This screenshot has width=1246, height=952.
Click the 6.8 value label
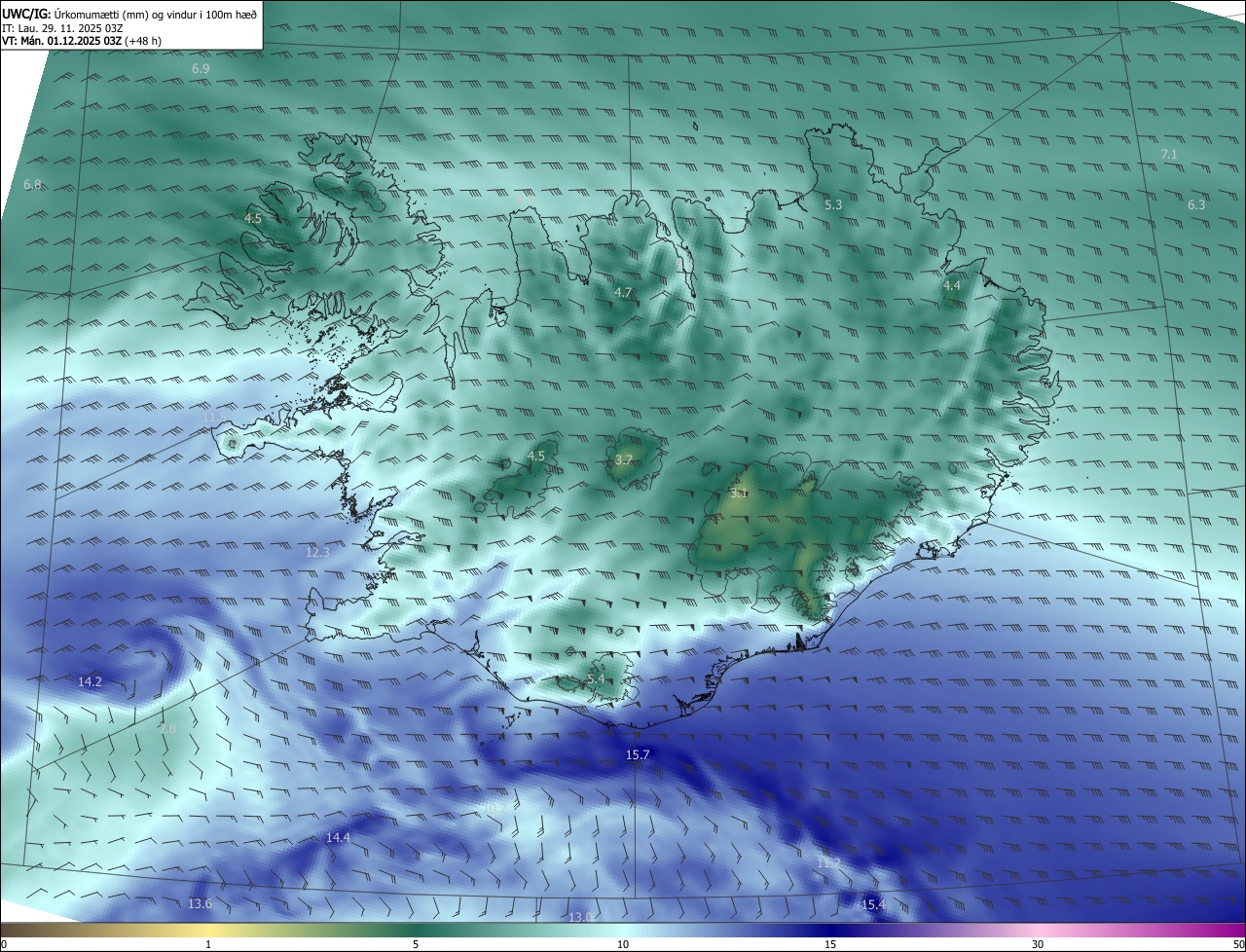pos(33,185)
